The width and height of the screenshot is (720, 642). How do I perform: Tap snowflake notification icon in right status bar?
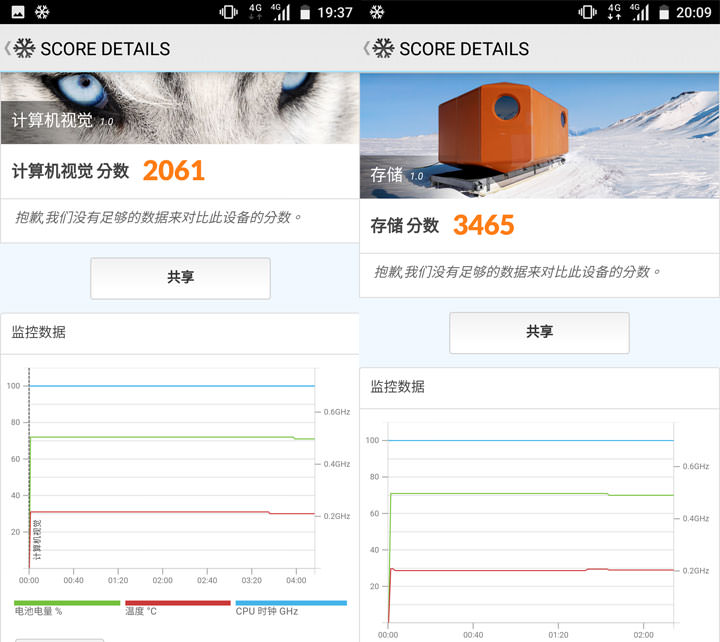tap(377, 12)
